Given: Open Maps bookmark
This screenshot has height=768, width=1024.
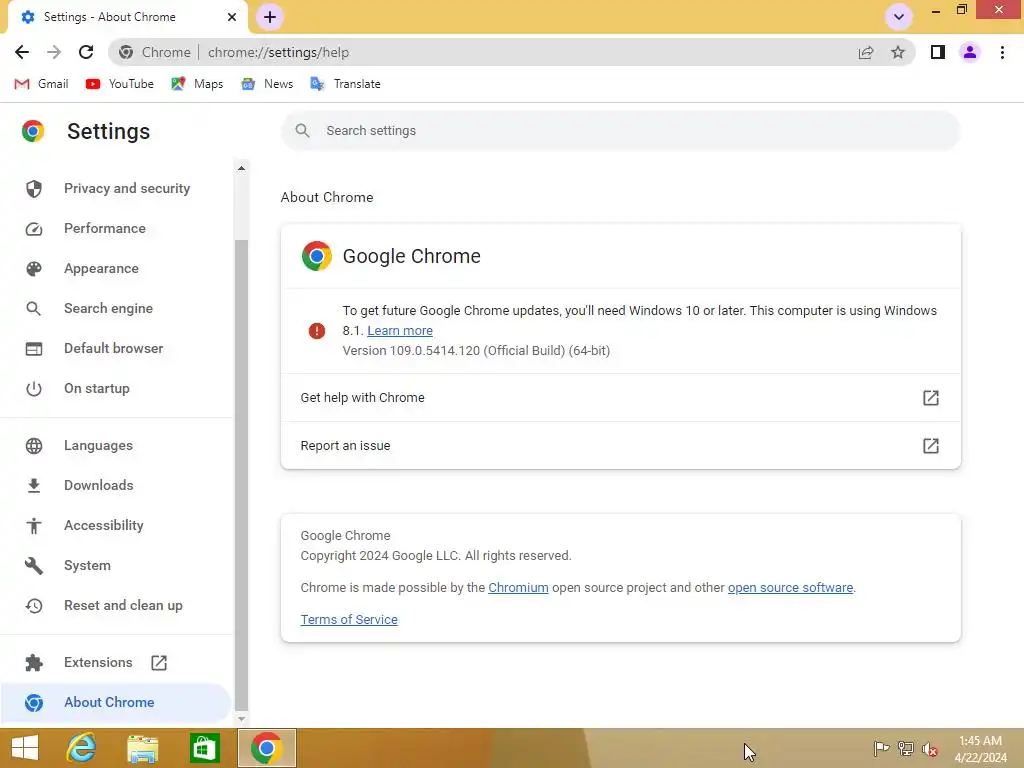Looking at the screenshot, I should (197, 84).
